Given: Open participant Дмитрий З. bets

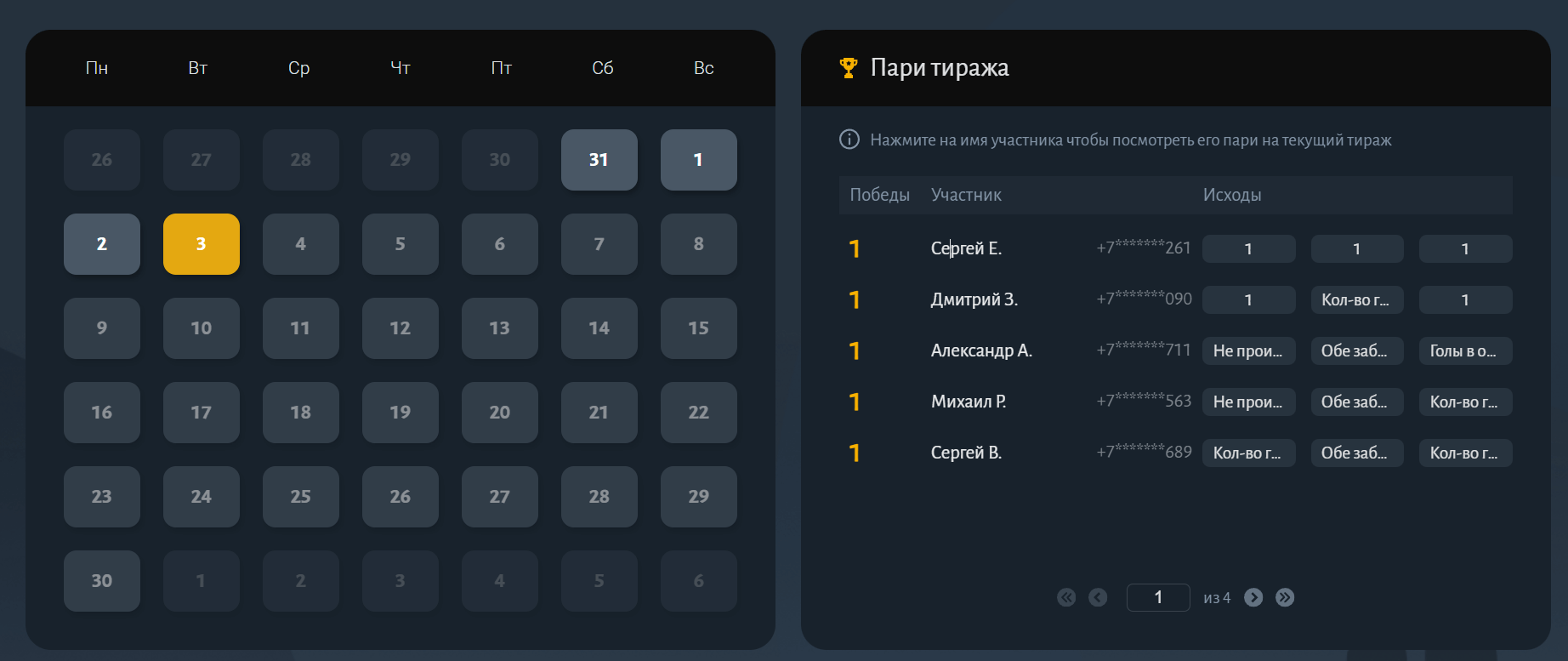Looking at the screenshot, I should [974, 299].
